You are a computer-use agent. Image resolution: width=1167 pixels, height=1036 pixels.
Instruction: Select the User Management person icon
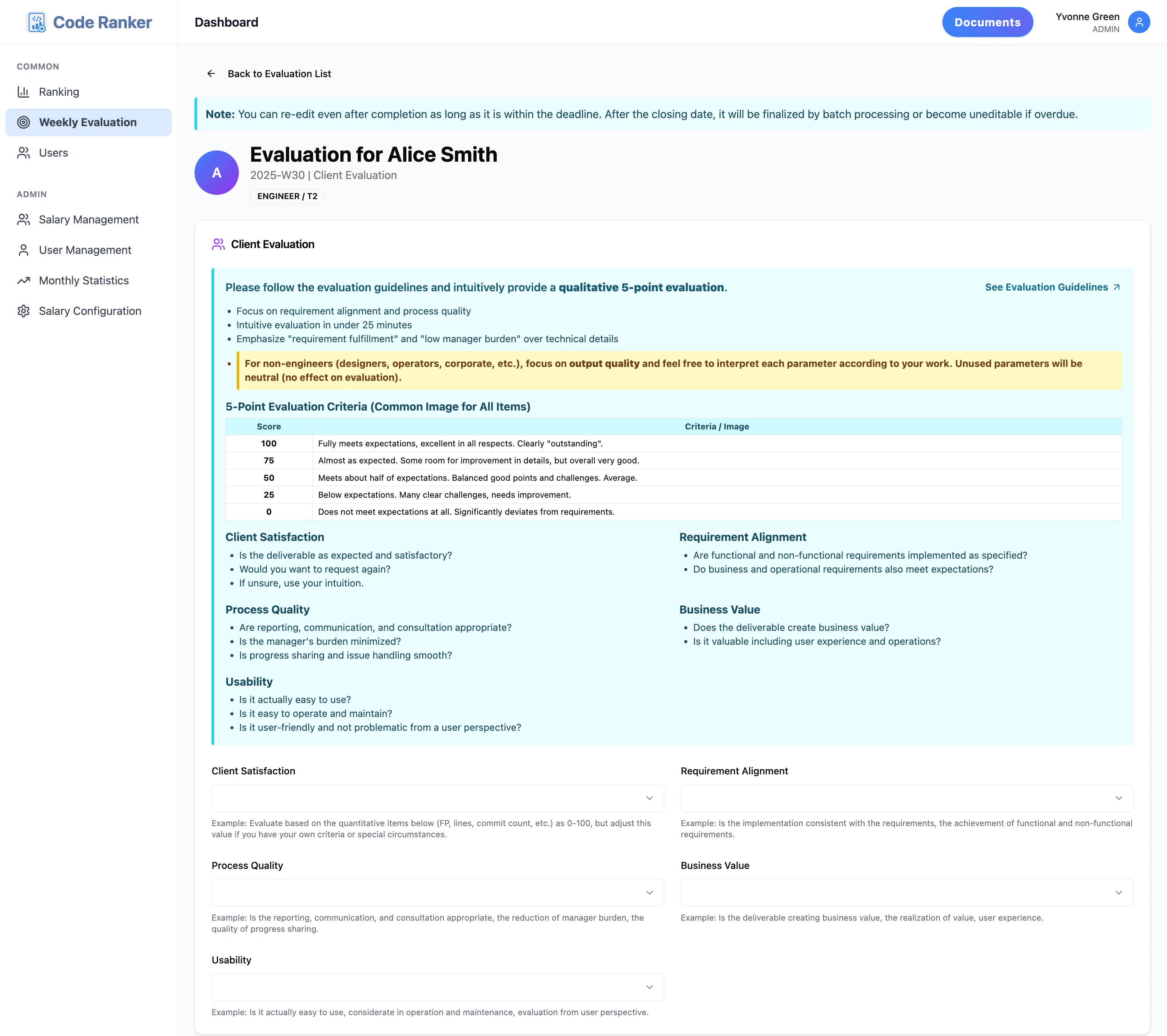coord(24,249)
